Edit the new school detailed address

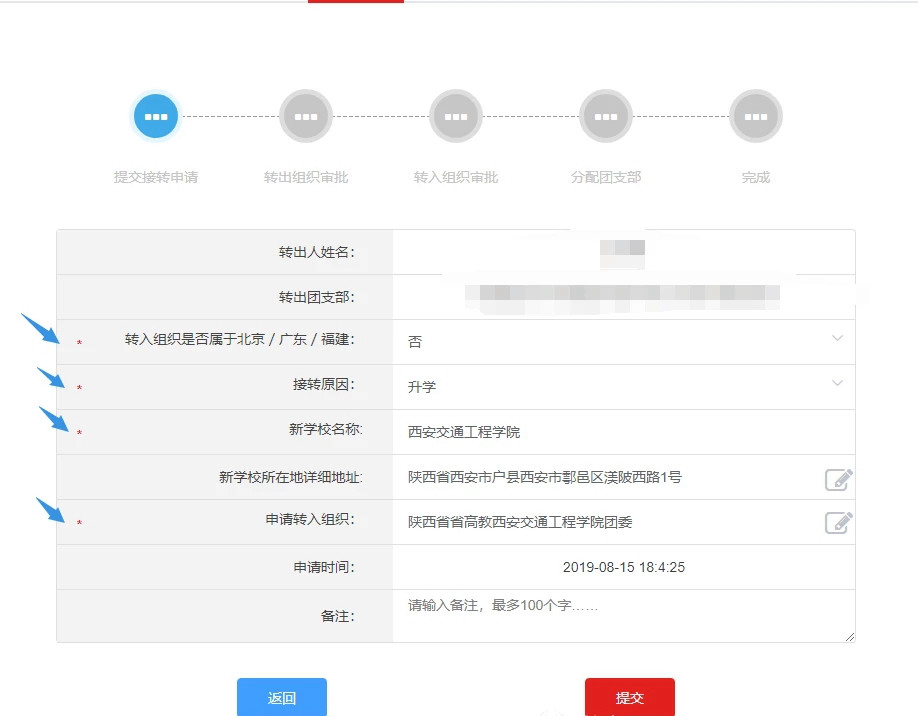point(838,479)
